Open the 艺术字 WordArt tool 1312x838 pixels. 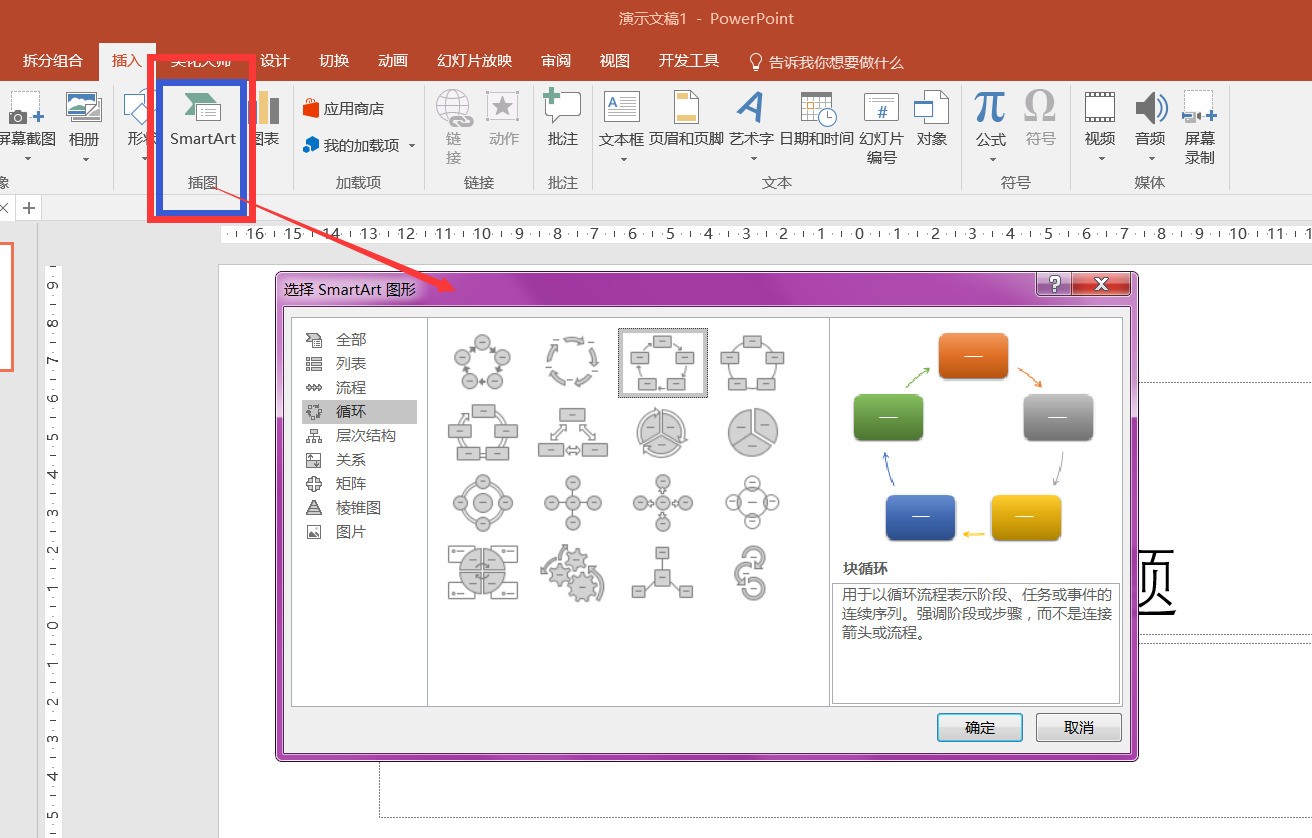coord(751,119)
